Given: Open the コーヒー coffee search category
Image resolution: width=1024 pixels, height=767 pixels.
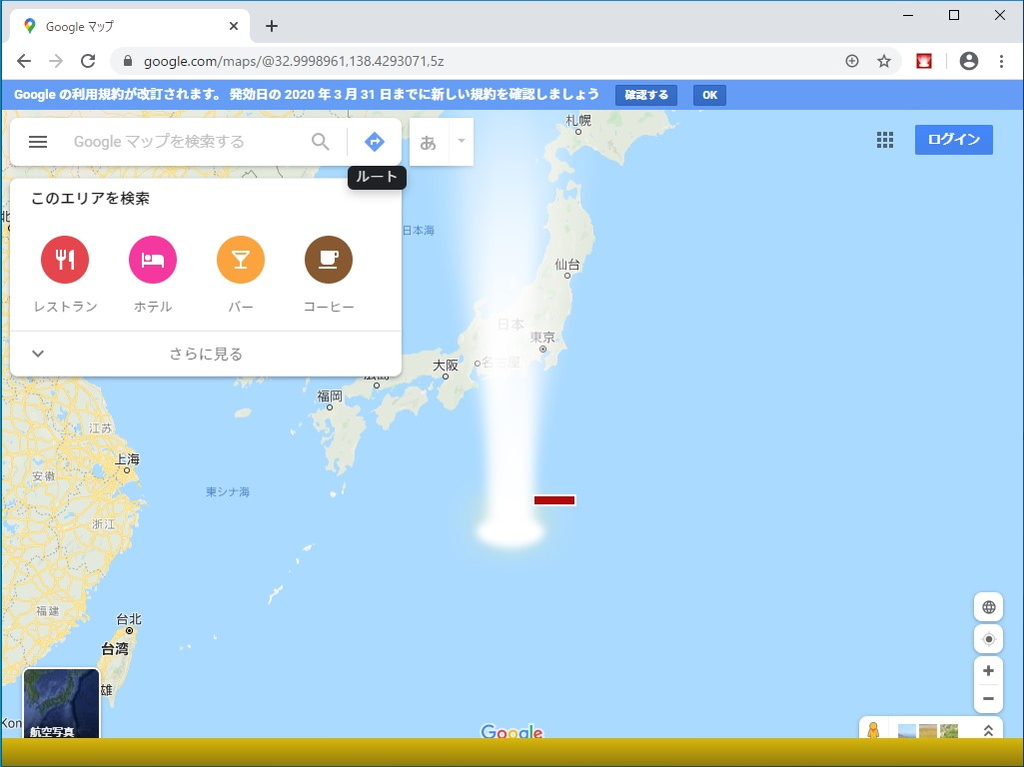Looking at the screenshot, I should pos(328,261).
